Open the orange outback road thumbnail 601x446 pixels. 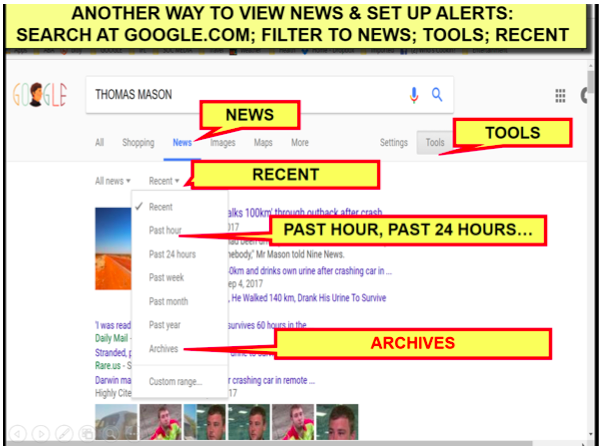click(113, 249)
